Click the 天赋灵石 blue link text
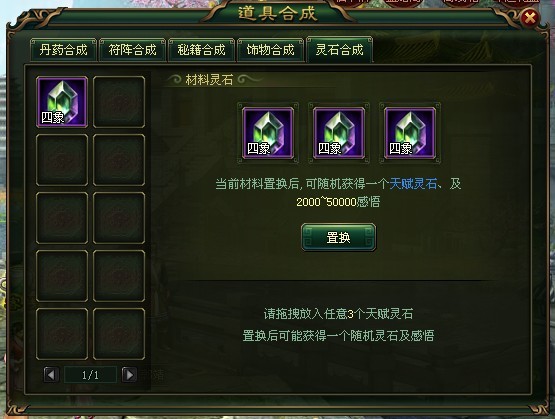Image resolution: width=555 pixels, height=419 pixels. (x=413, y=184)
